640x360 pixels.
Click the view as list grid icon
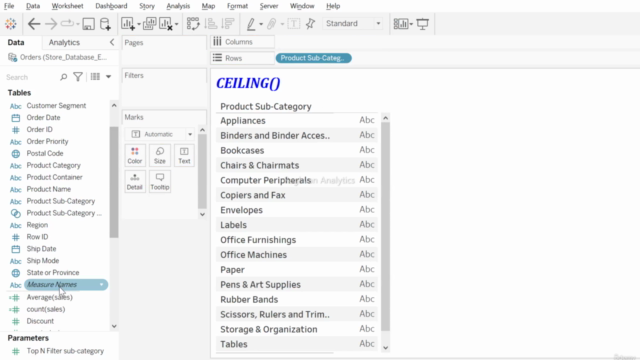(95, 77)
